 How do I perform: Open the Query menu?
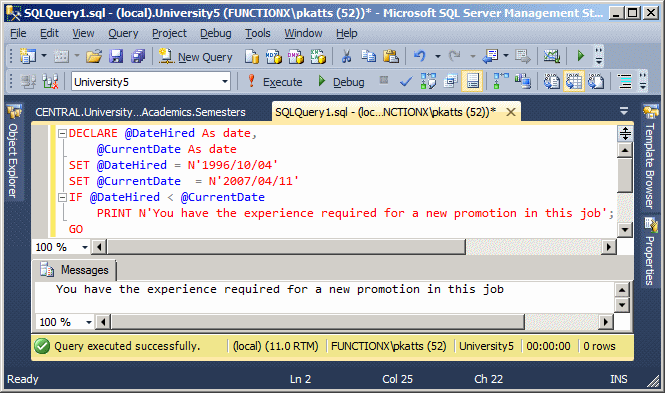pyautogui.click(x=123, y=33)
